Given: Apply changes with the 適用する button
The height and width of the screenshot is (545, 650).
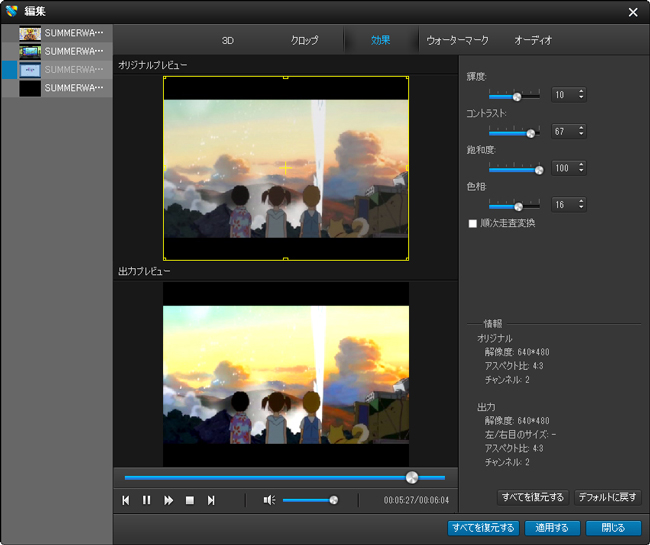Looking at the screenshot, I should (x=552, y=528).
